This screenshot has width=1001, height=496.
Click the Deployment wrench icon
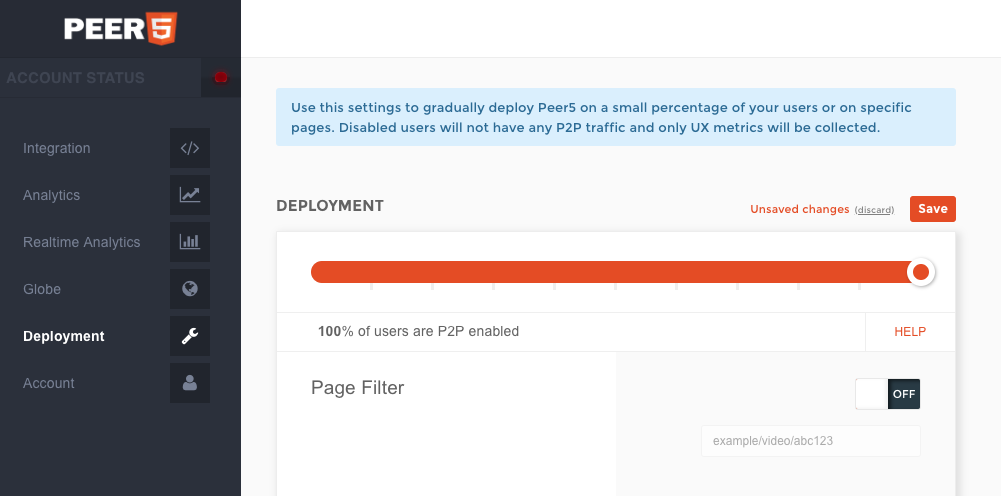tap(190, 336)
